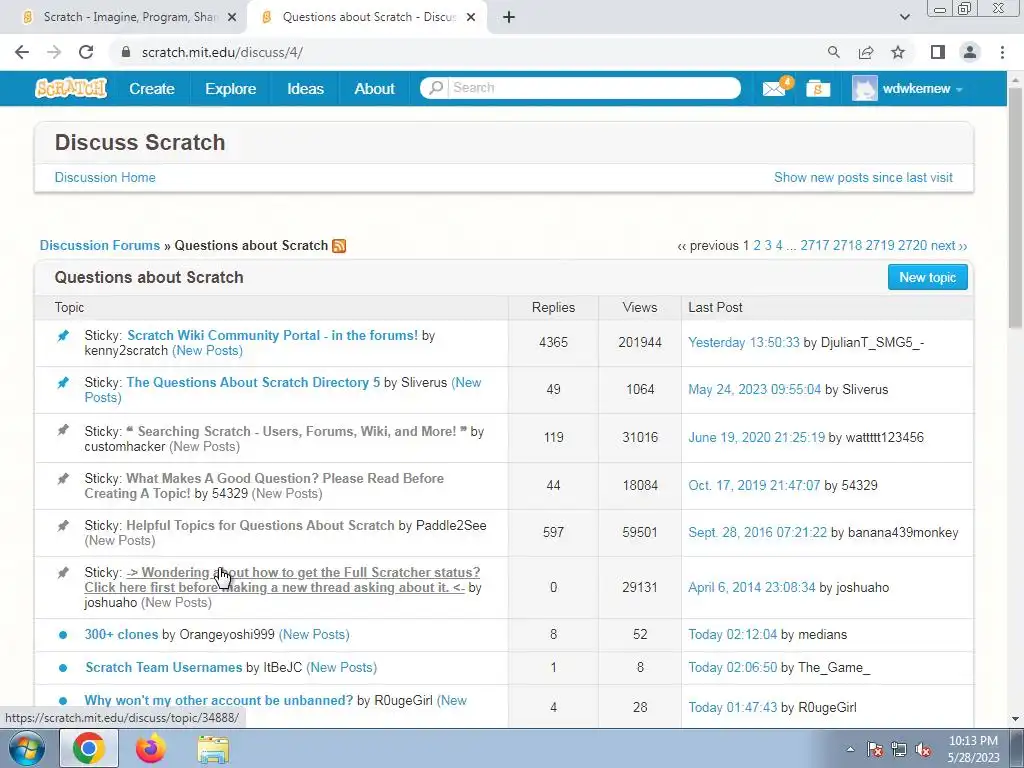The image size is (1024, 768).
Task: Click the wdwkemew profile avatar
Action: 865,88
